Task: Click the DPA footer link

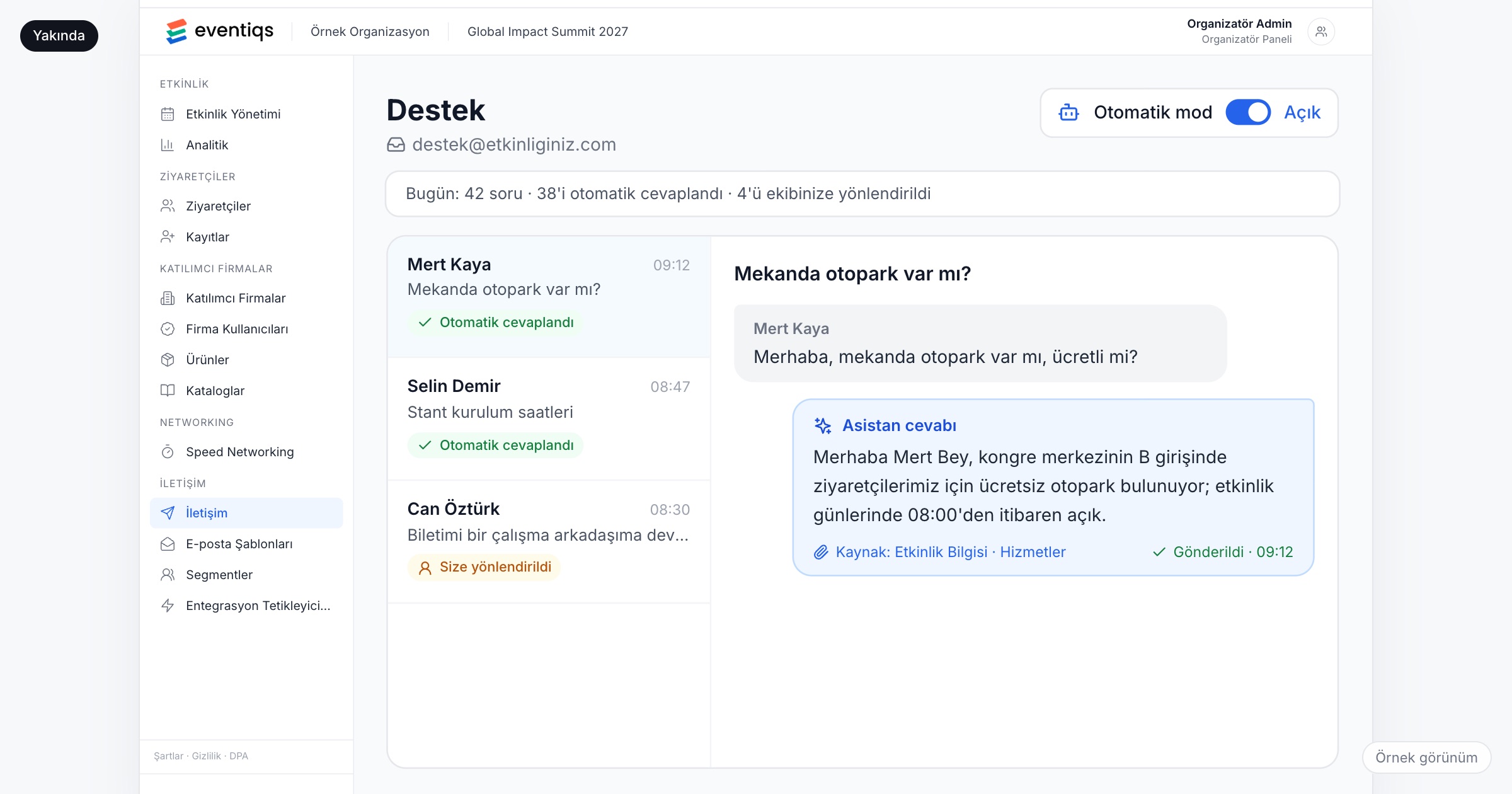Action: pos(239,756)
